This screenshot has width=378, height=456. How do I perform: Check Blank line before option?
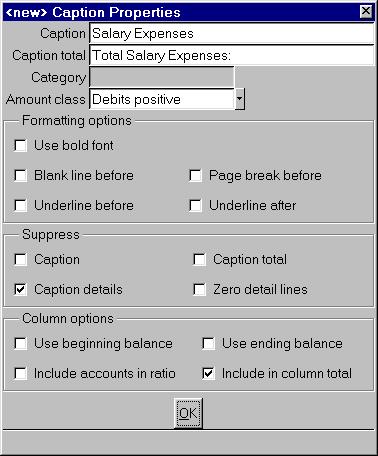coord(20,176)
